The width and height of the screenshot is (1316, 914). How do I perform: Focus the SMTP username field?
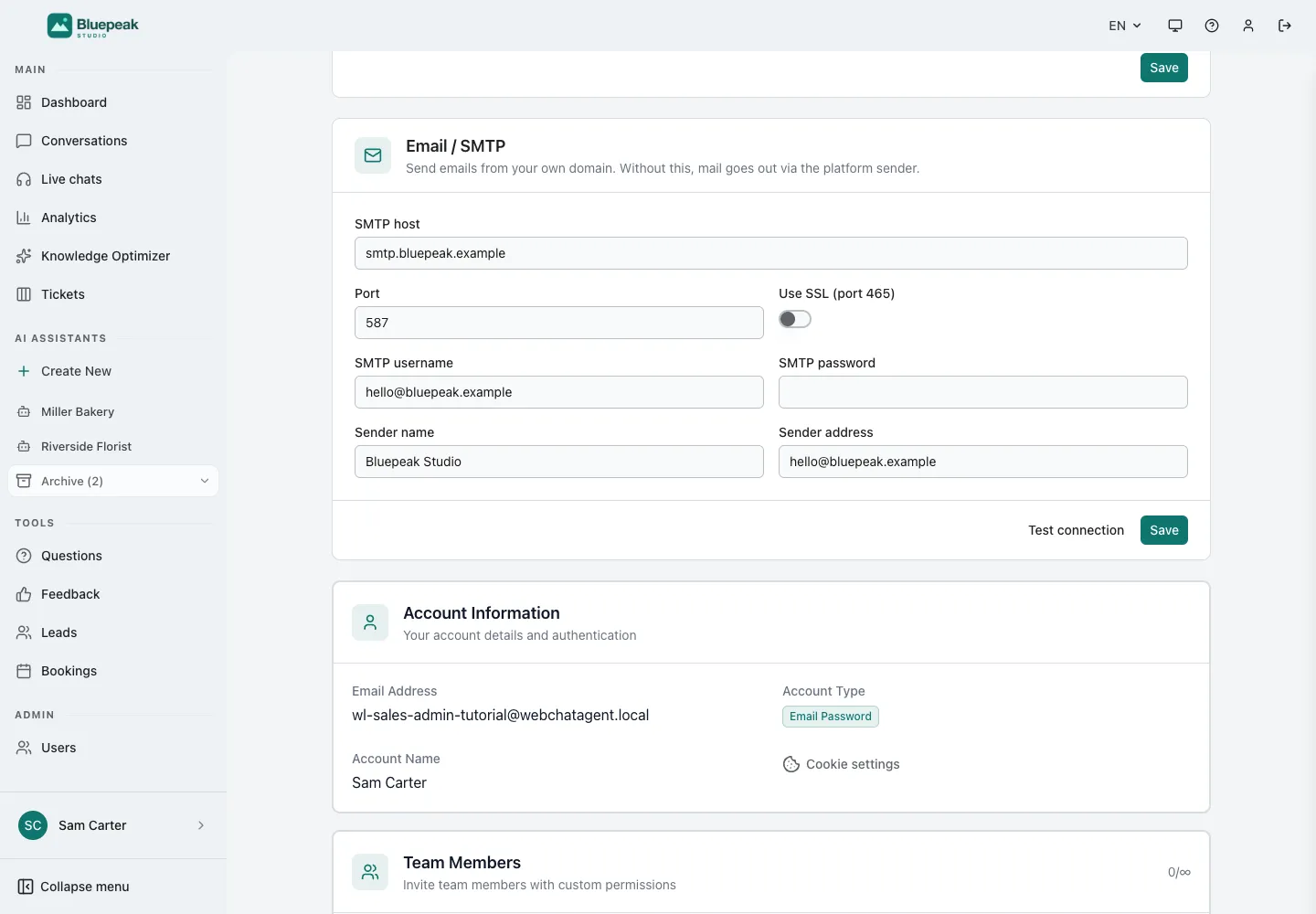559,392
